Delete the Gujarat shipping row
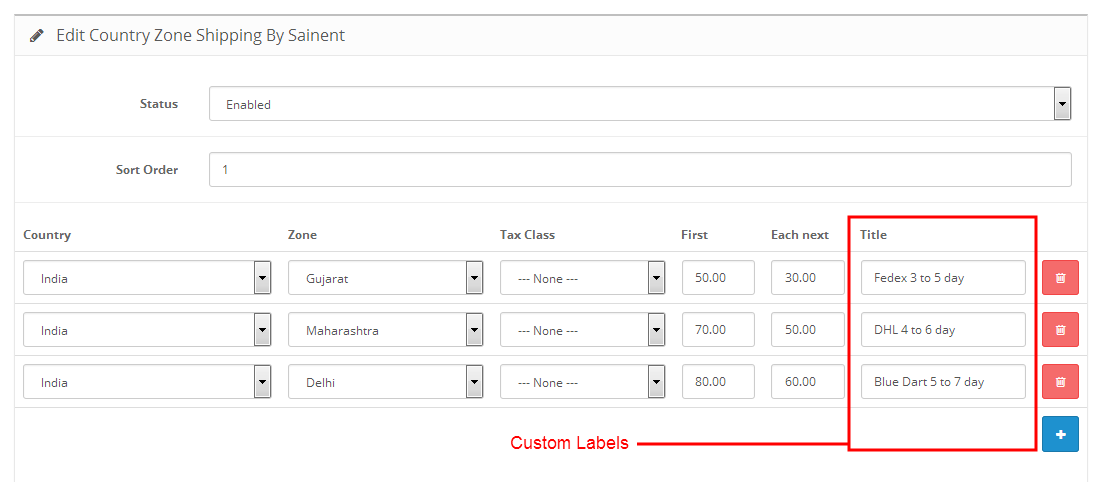1093x482 pixels. pos(1060,278)
